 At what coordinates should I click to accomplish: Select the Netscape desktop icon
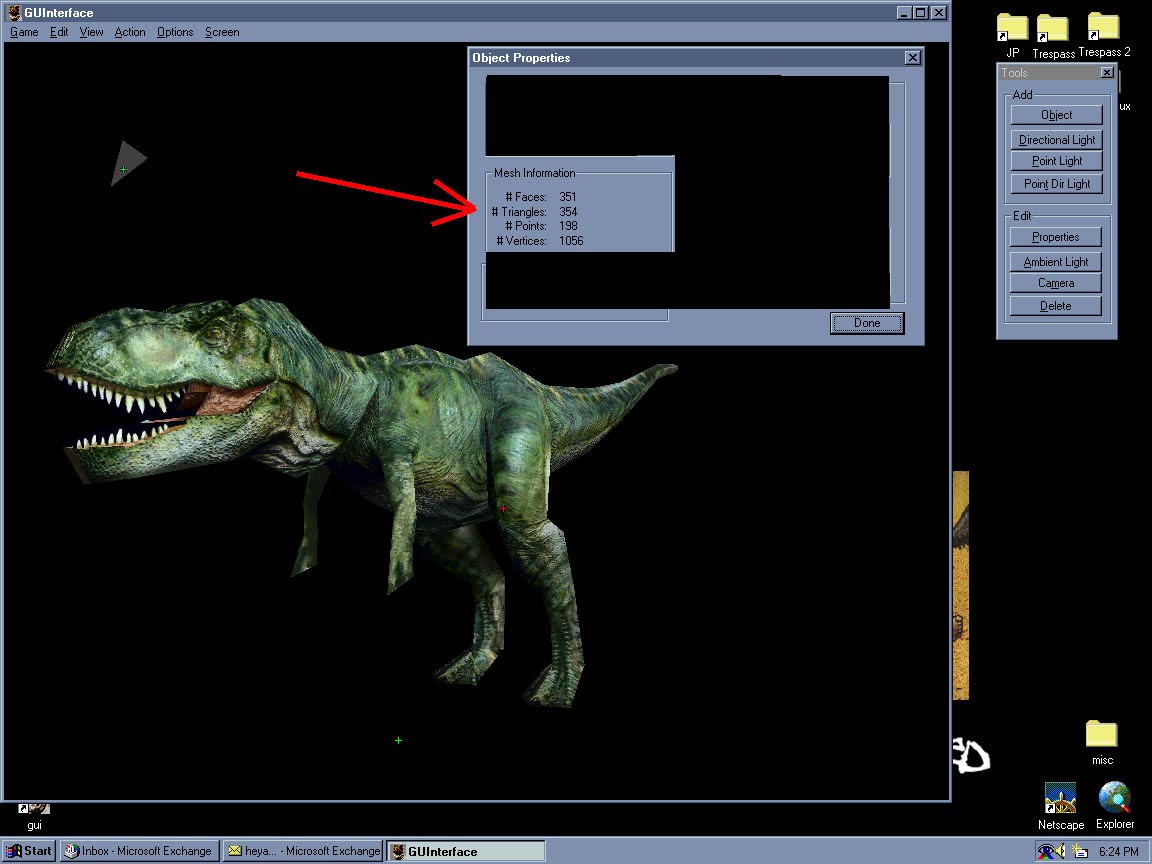pos(1061,806)
